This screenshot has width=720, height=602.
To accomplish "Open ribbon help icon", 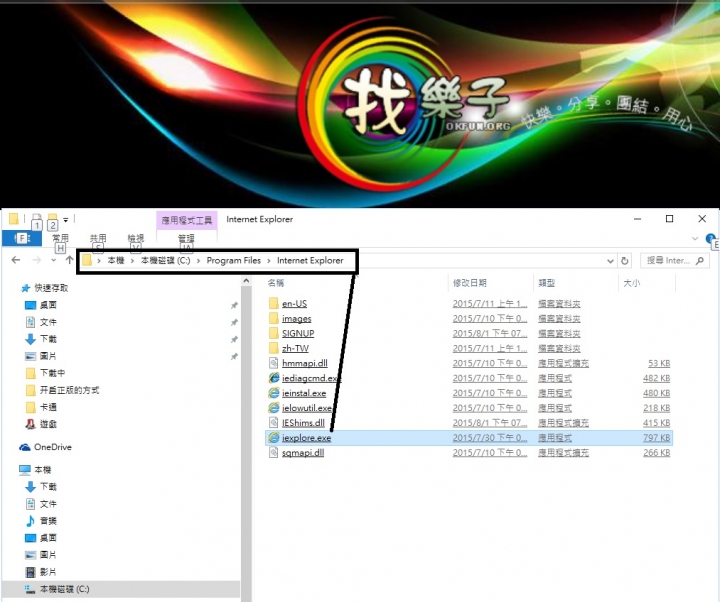I will (x=710, y=238).
